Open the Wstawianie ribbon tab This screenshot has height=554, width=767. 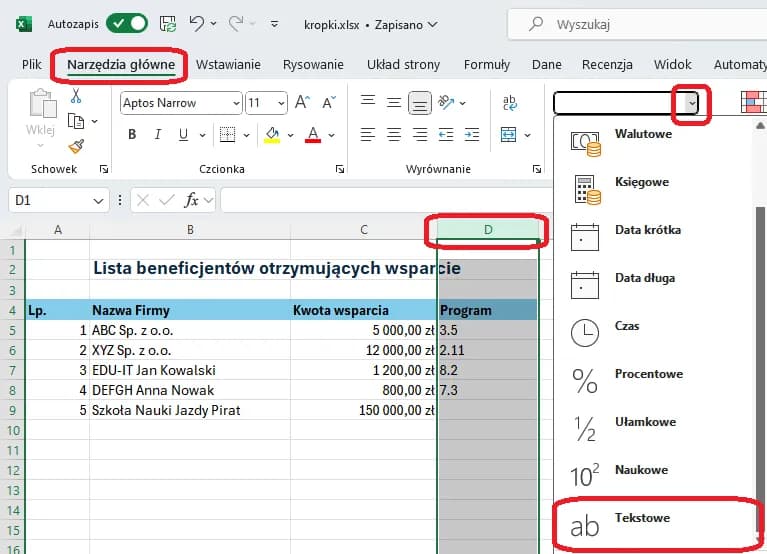pos(228,65)
